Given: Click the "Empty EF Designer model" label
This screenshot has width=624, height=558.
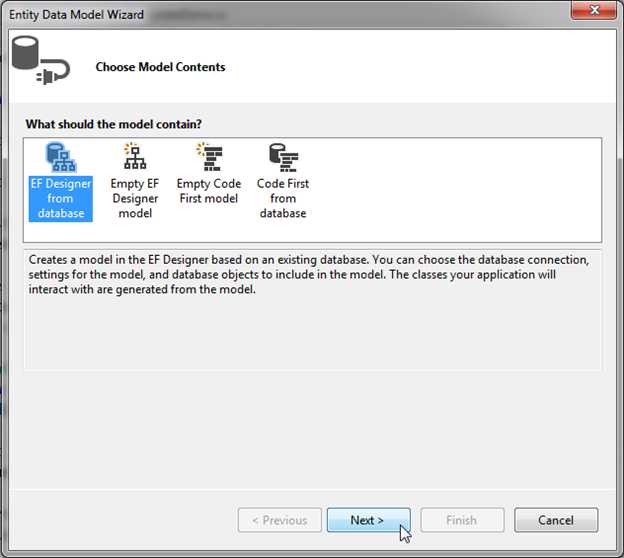Looking at the screenshot, I should pos(135,199).
